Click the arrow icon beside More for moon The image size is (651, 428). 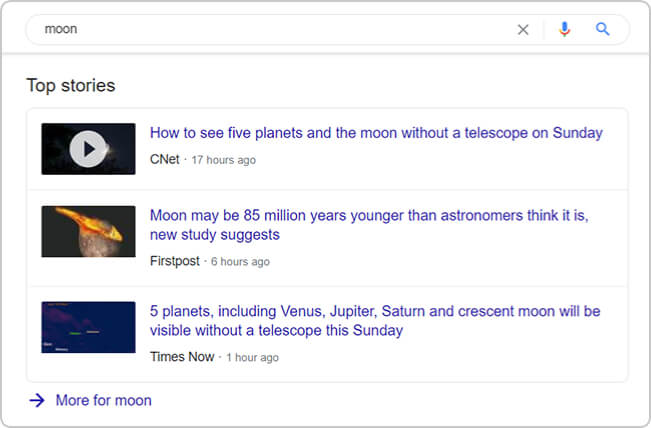37,400
